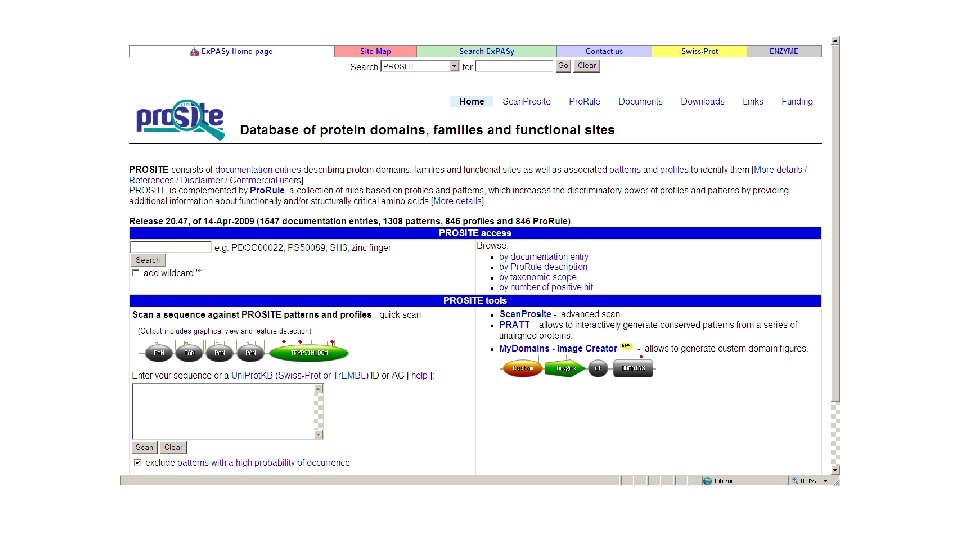The height and width of the screenshot is (540, 960).
Task: Open the Contact us link
Action: 604,51
